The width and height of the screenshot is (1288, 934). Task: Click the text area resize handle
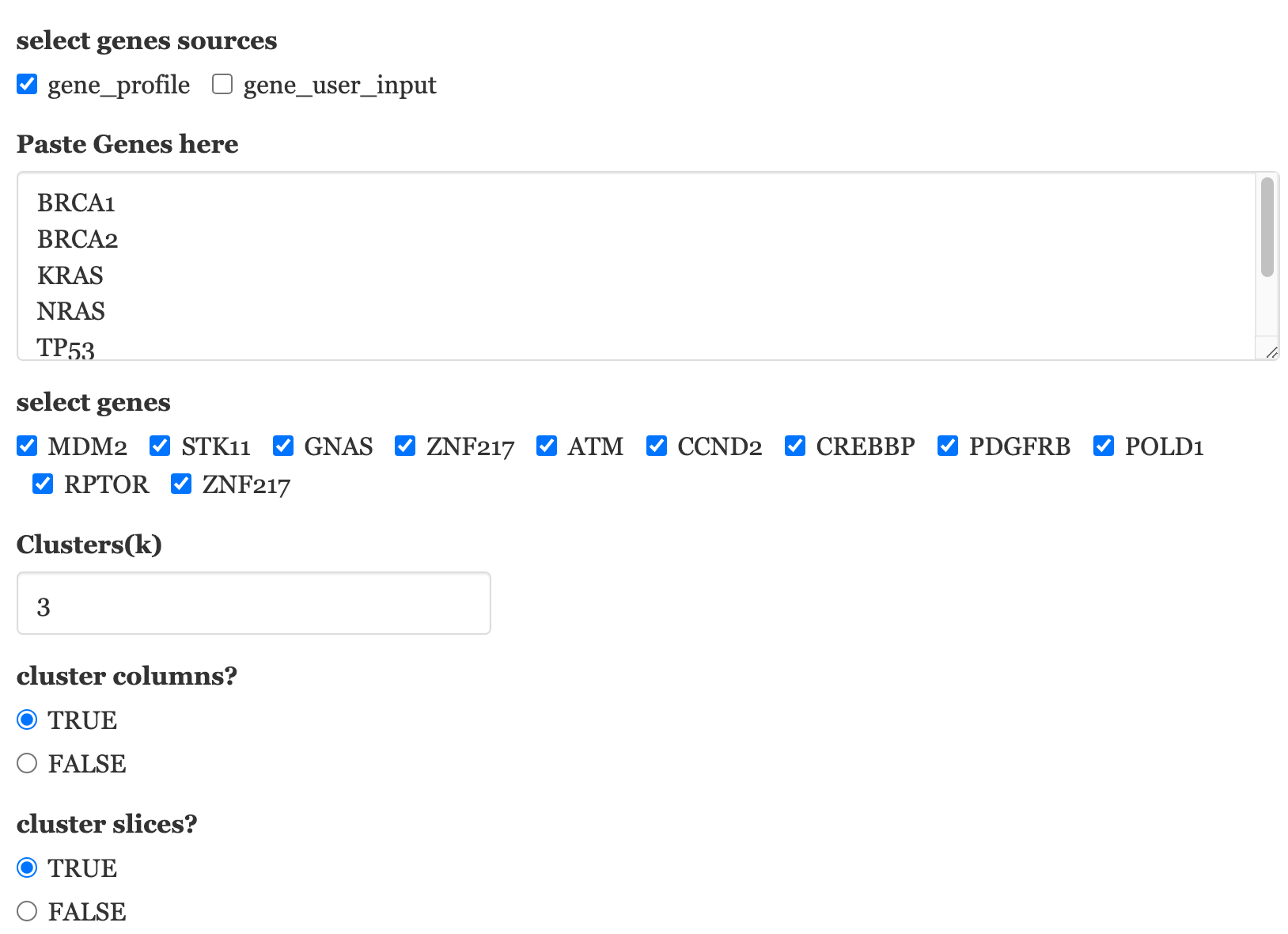(1271, 352)
